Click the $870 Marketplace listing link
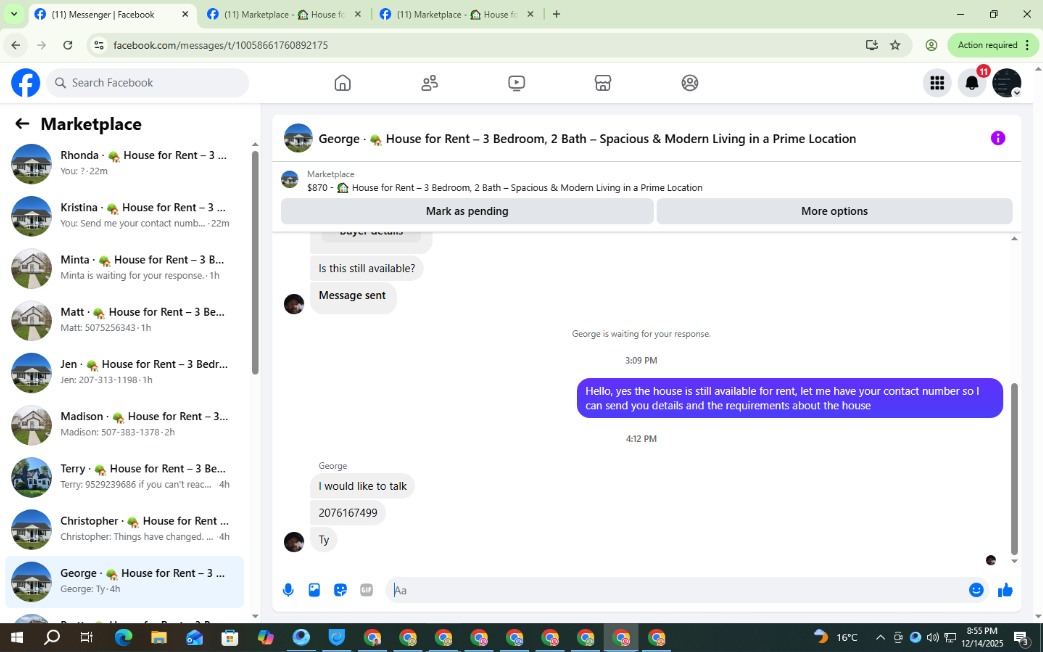1043x652 pixels. (x=505, y=188)
